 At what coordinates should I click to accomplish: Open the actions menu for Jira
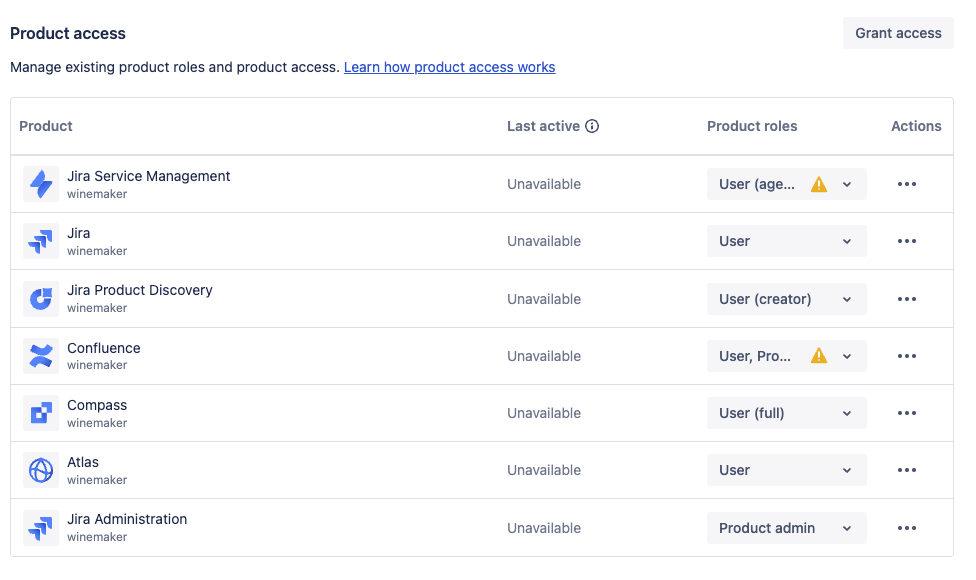907,241
